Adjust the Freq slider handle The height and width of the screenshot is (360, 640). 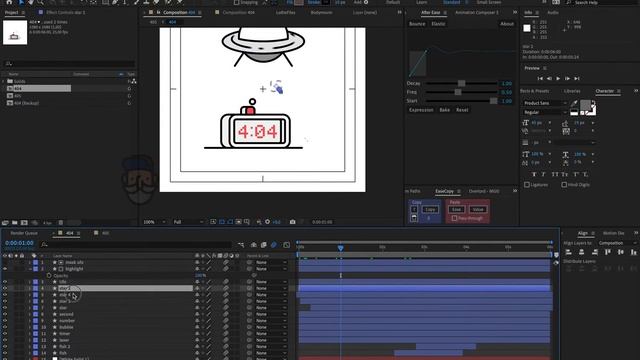tap(458, 92)
